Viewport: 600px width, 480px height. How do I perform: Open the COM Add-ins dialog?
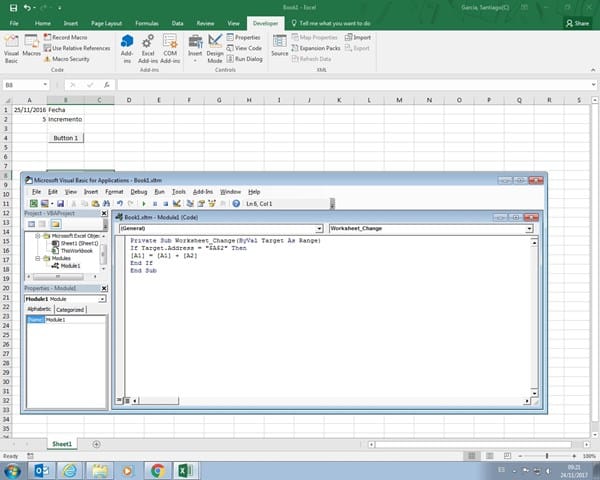coord(170,46)
